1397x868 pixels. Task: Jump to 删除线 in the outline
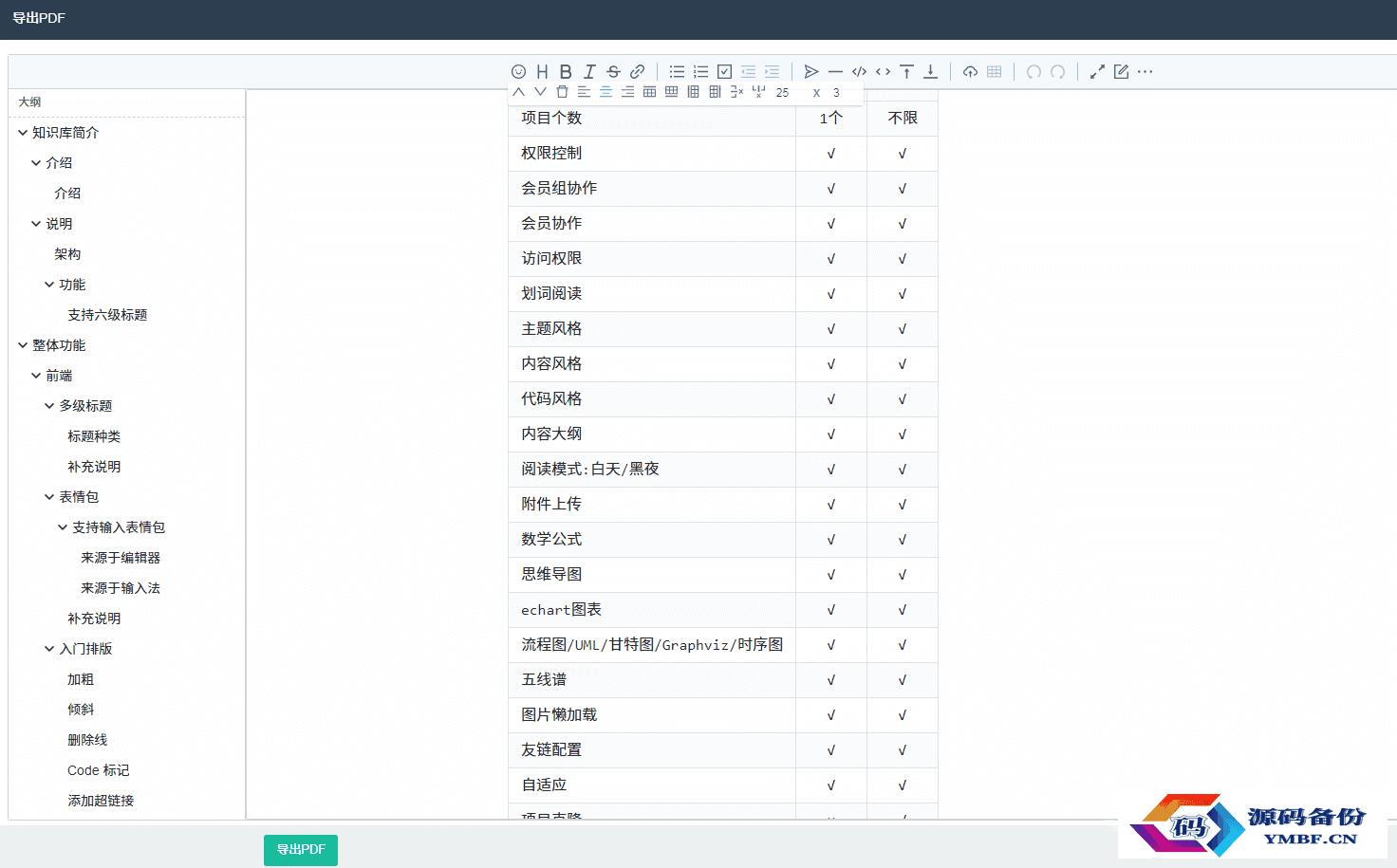coord(87,740)
